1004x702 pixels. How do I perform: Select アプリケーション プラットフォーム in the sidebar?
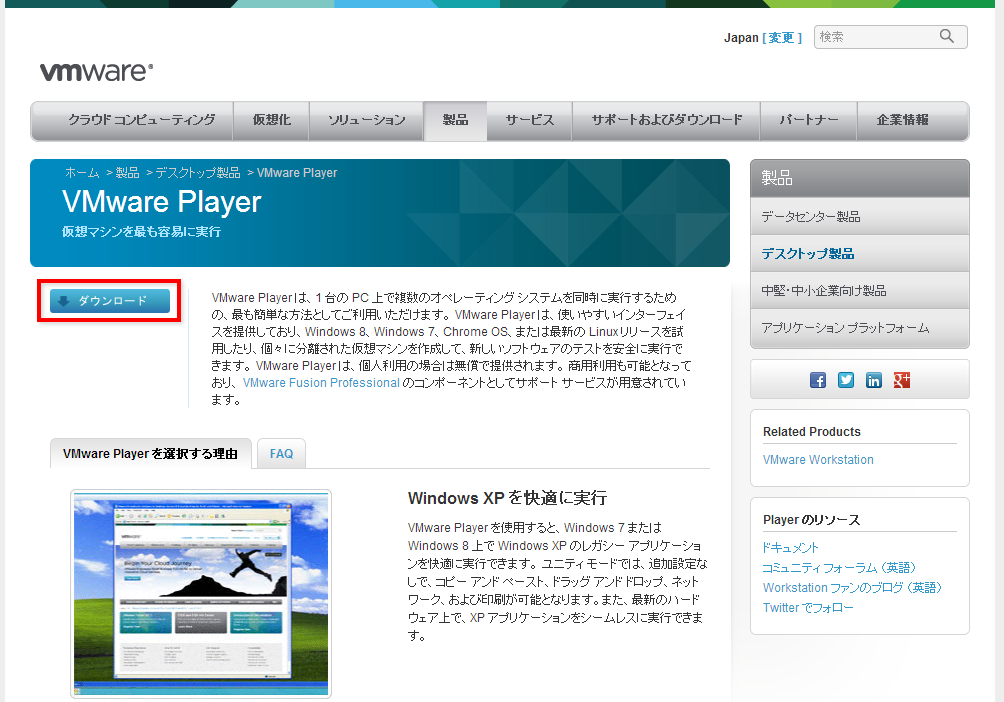tap(859, 328)
